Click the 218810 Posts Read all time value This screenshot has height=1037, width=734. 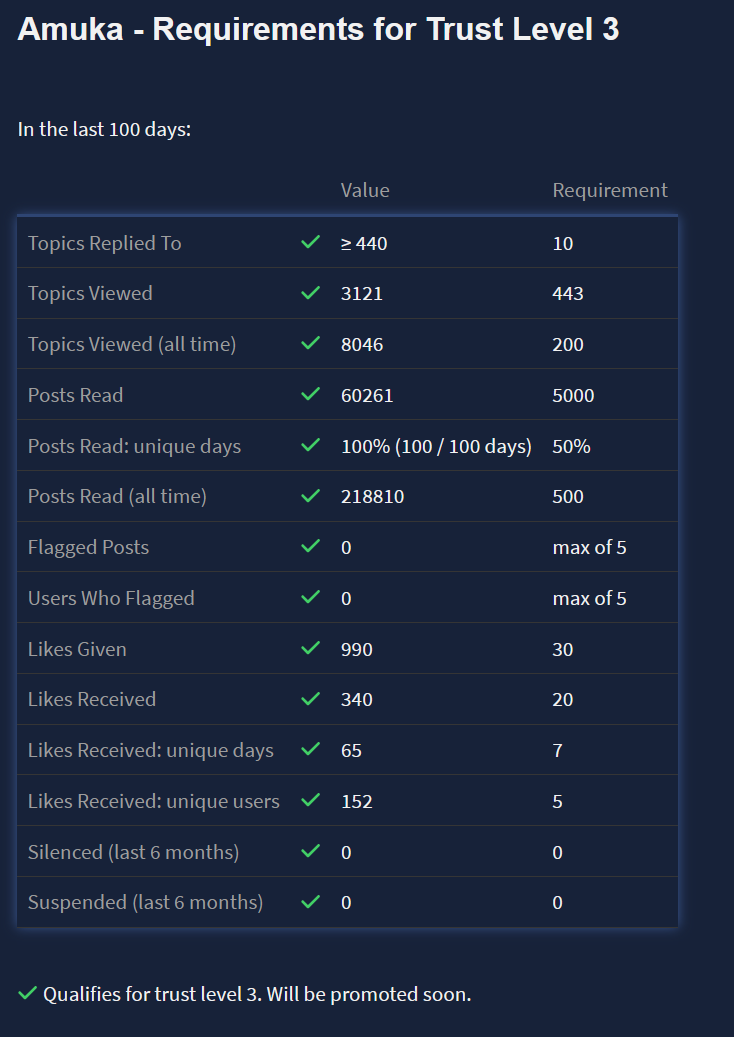(372, 497)
